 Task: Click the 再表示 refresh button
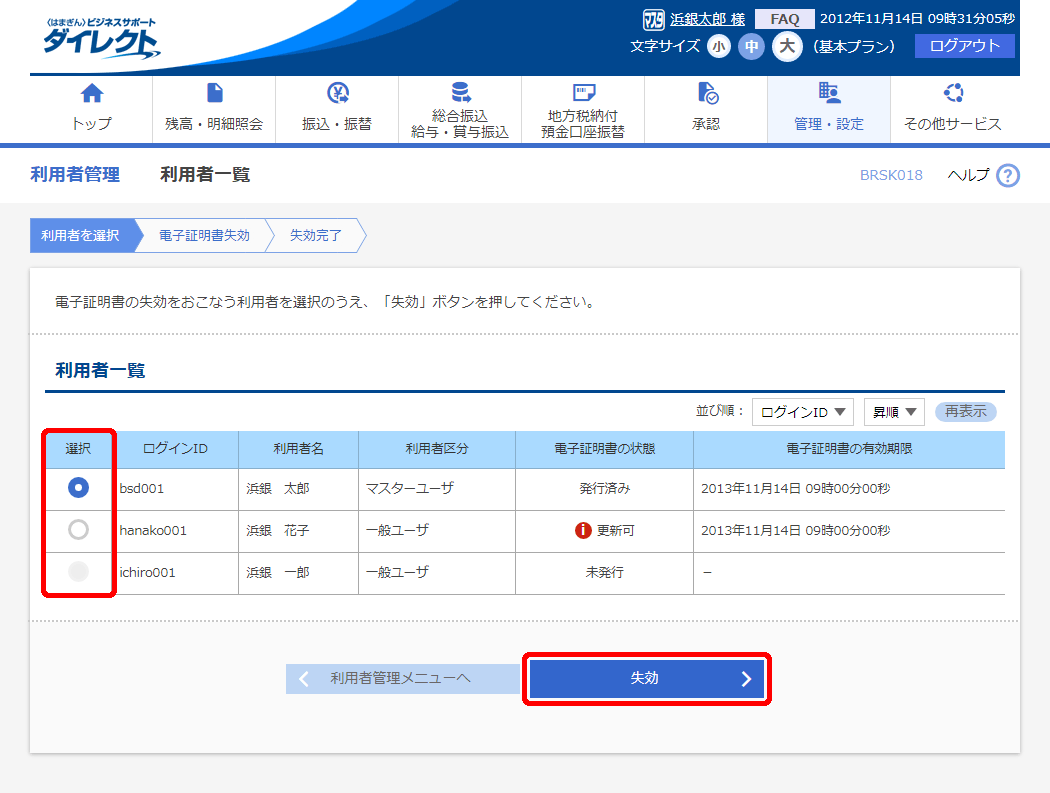coord(965,411)
